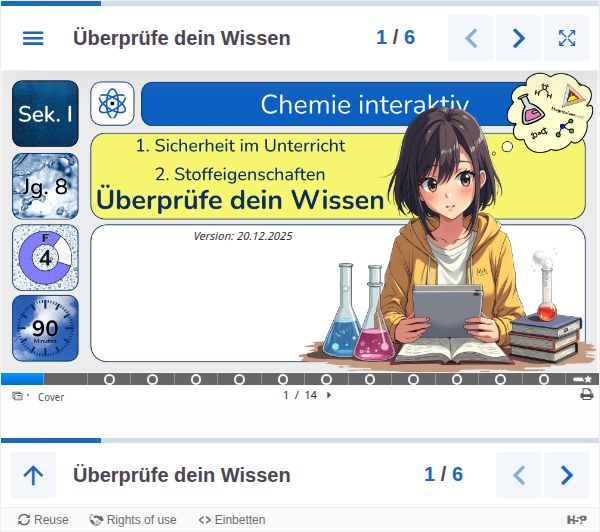
Task: Go to next page in top navigation
Action: [518, 38]
